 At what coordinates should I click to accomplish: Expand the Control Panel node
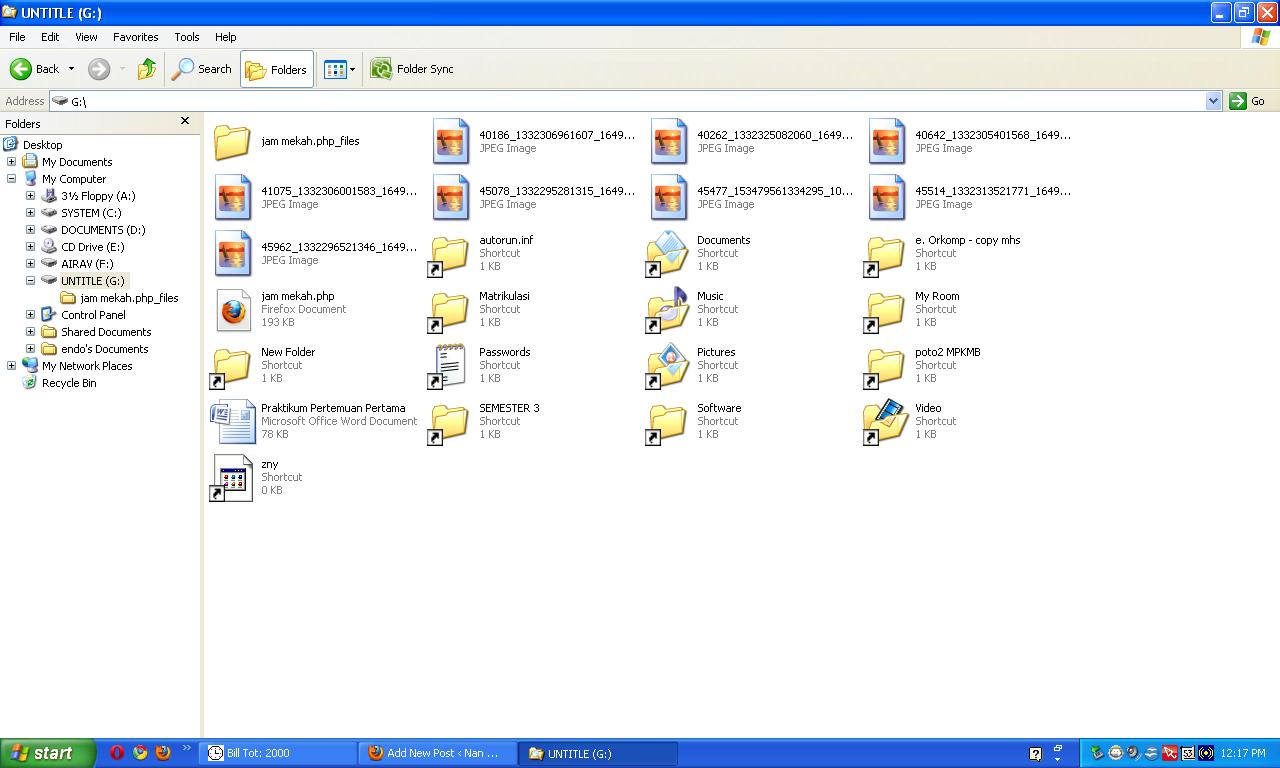click(x=30, y=315)
